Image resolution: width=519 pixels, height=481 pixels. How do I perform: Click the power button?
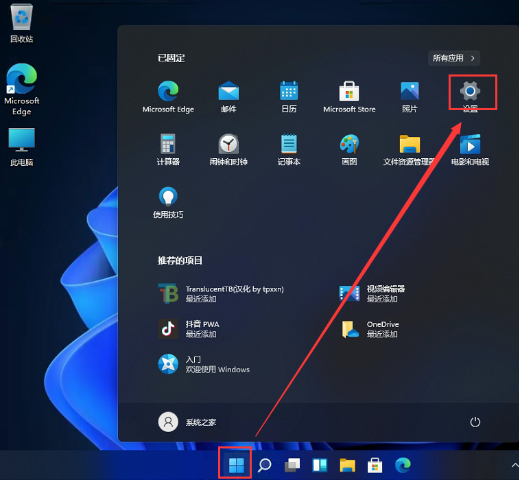tap(475, 422)
